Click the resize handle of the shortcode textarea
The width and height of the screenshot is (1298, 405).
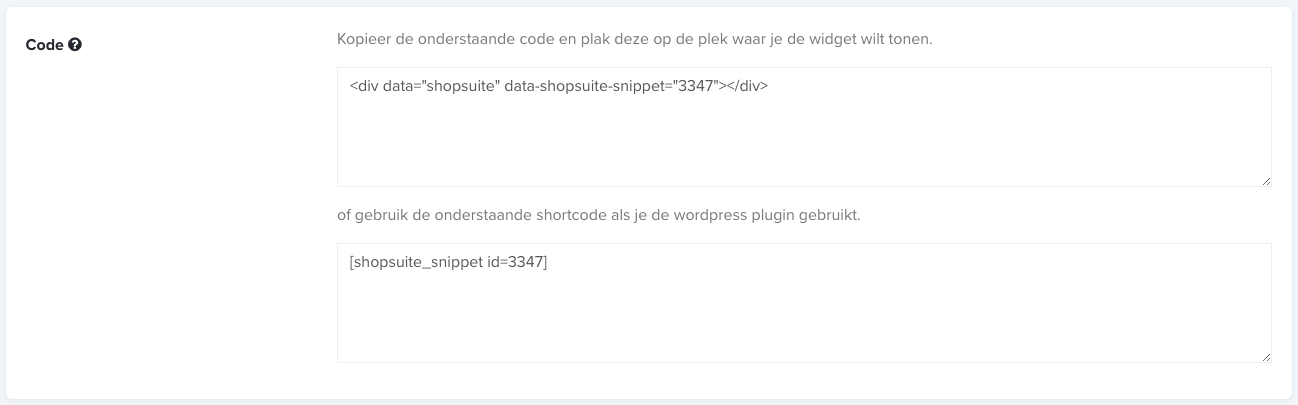1266,357
